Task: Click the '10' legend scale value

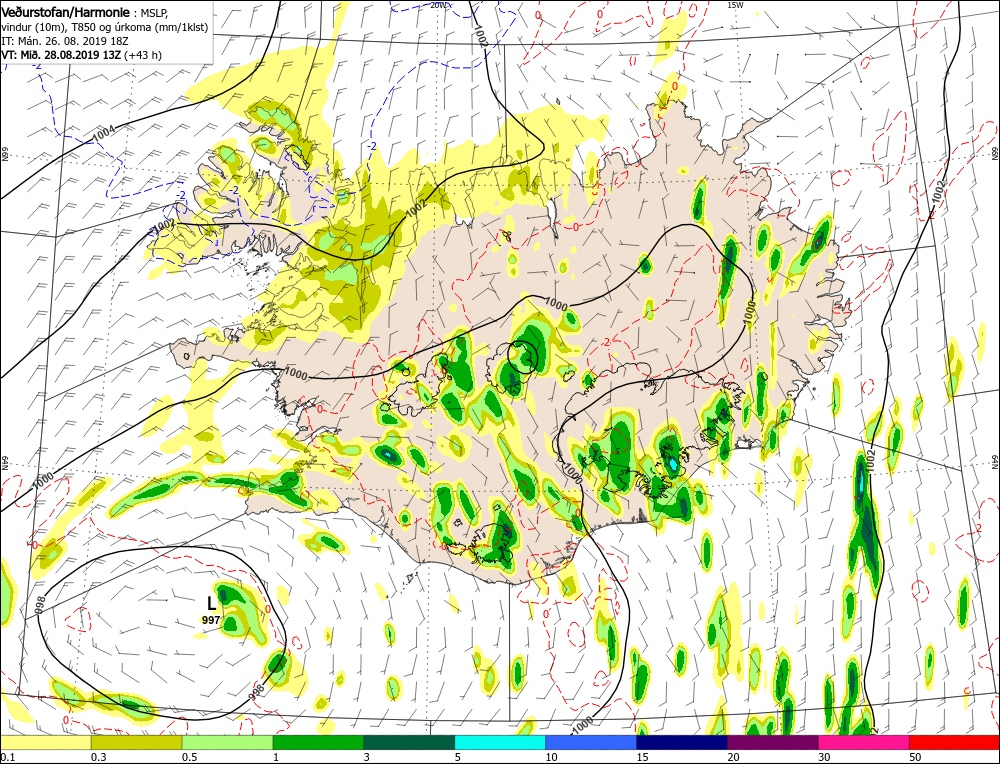Action: click(550, 756)
